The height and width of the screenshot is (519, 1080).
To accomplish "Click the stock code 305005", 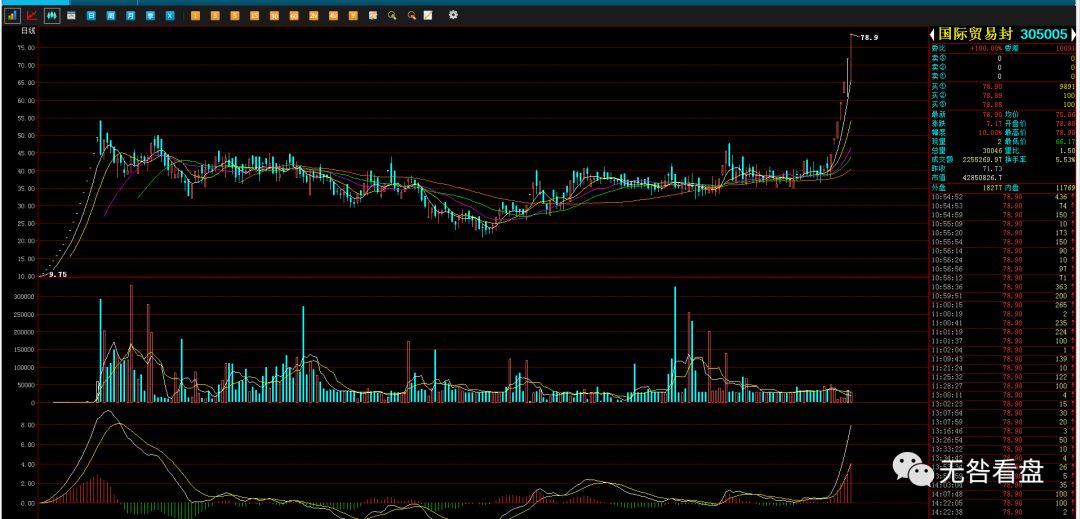I will (x=1044, y=34).
